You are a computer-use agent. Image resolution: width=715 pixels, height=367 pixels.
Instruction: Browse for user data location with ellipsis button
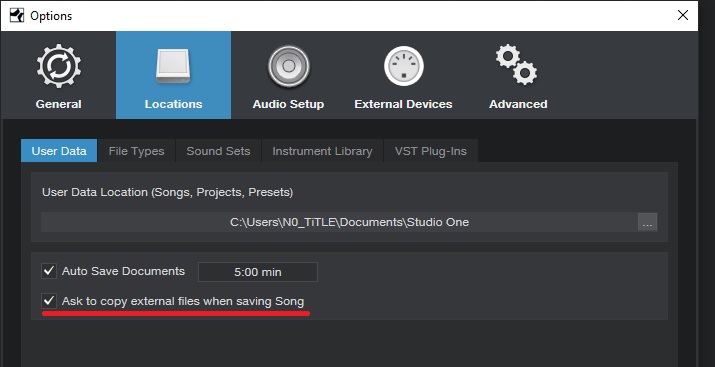pos(648,222)
